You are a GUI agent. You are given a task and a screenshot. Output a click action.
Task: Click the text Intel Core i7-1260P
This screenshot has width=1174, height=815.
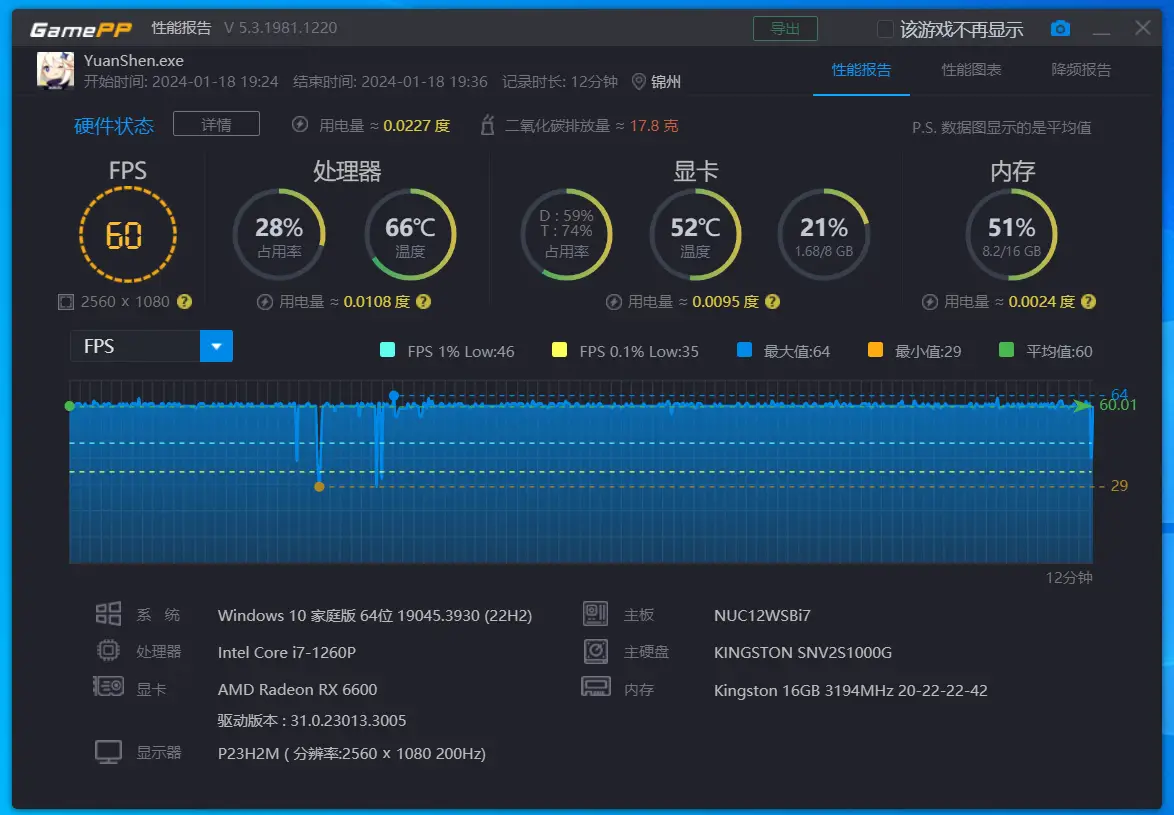[x=287, y=652]
